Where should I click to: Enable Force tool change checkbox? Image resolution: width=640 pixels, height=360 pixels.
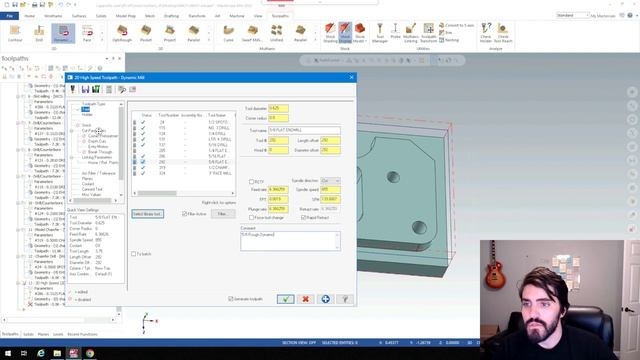(251, 218)
